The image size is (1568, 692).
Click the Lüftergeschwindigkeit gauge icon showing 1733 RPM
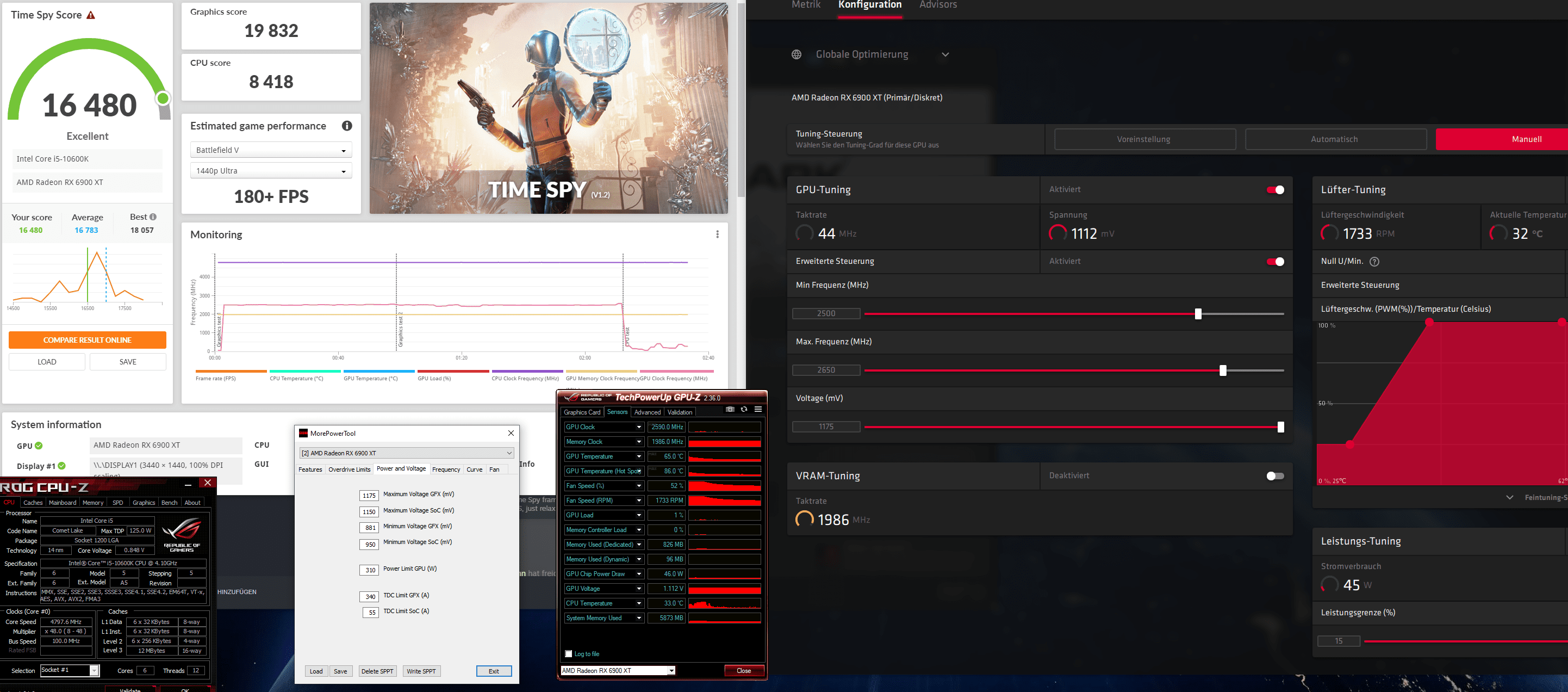coord(1329,233)
